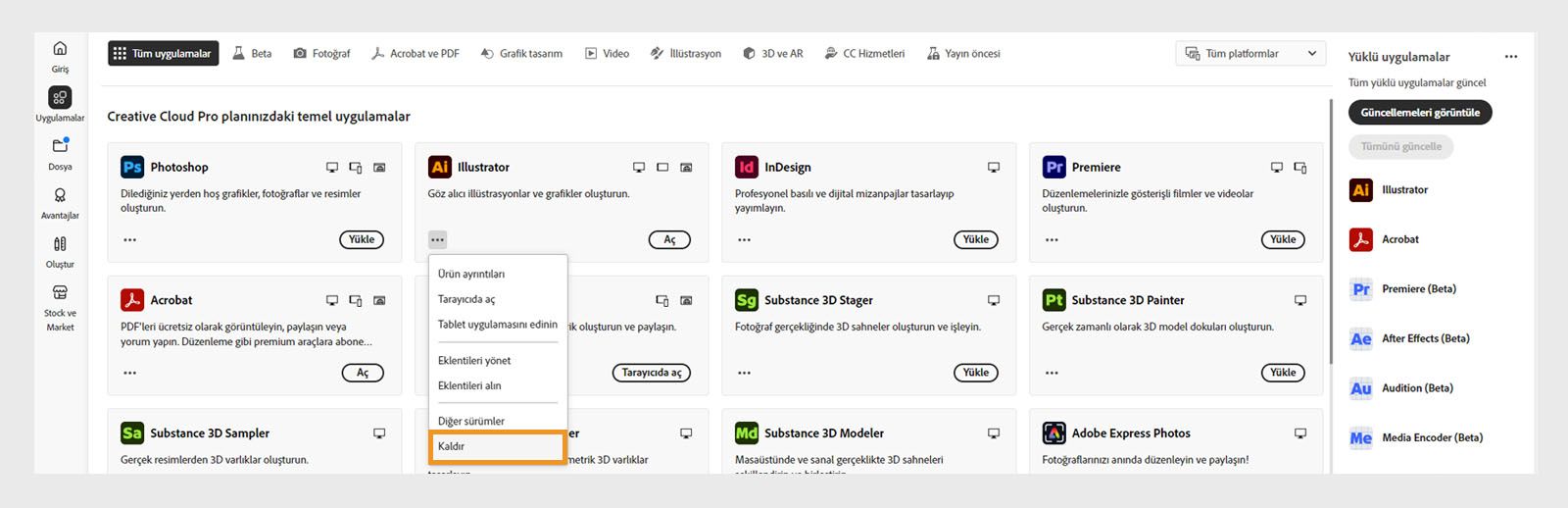
Task: Open Illustrator in installed apps list
Action: tap(1388, 190)
